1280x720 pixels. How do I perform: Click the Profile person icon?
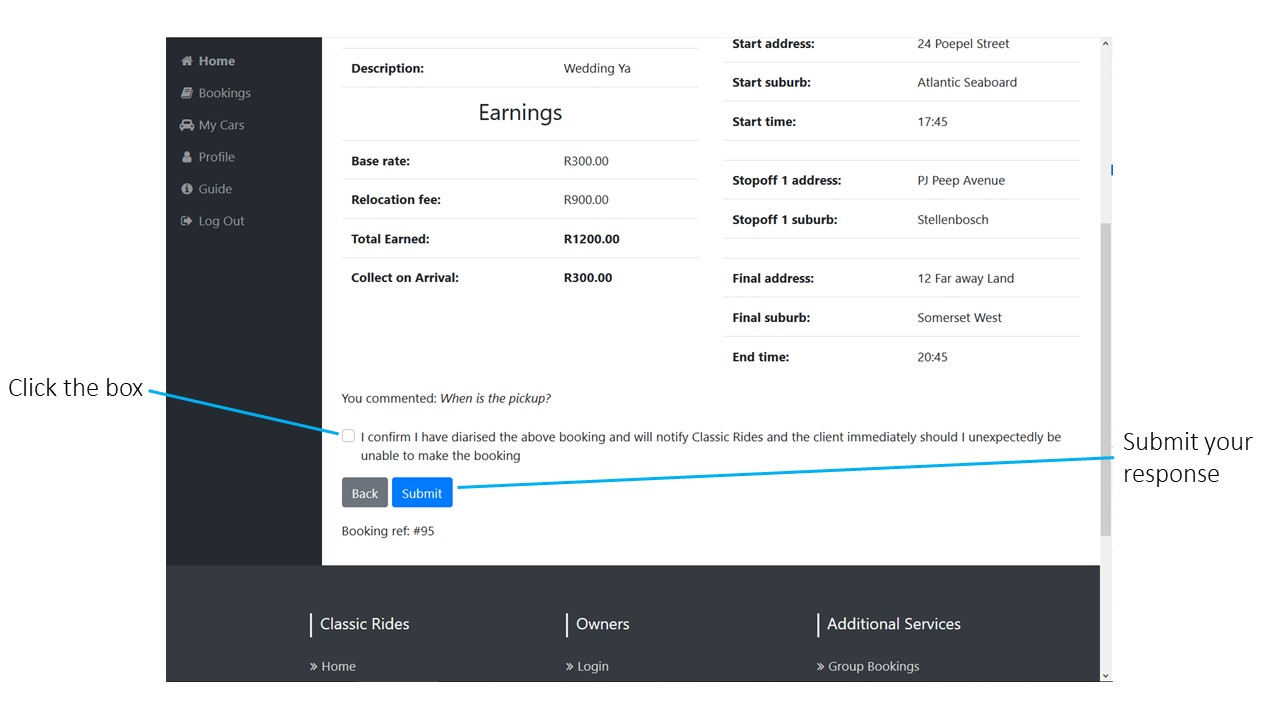(x=186, y=157)
